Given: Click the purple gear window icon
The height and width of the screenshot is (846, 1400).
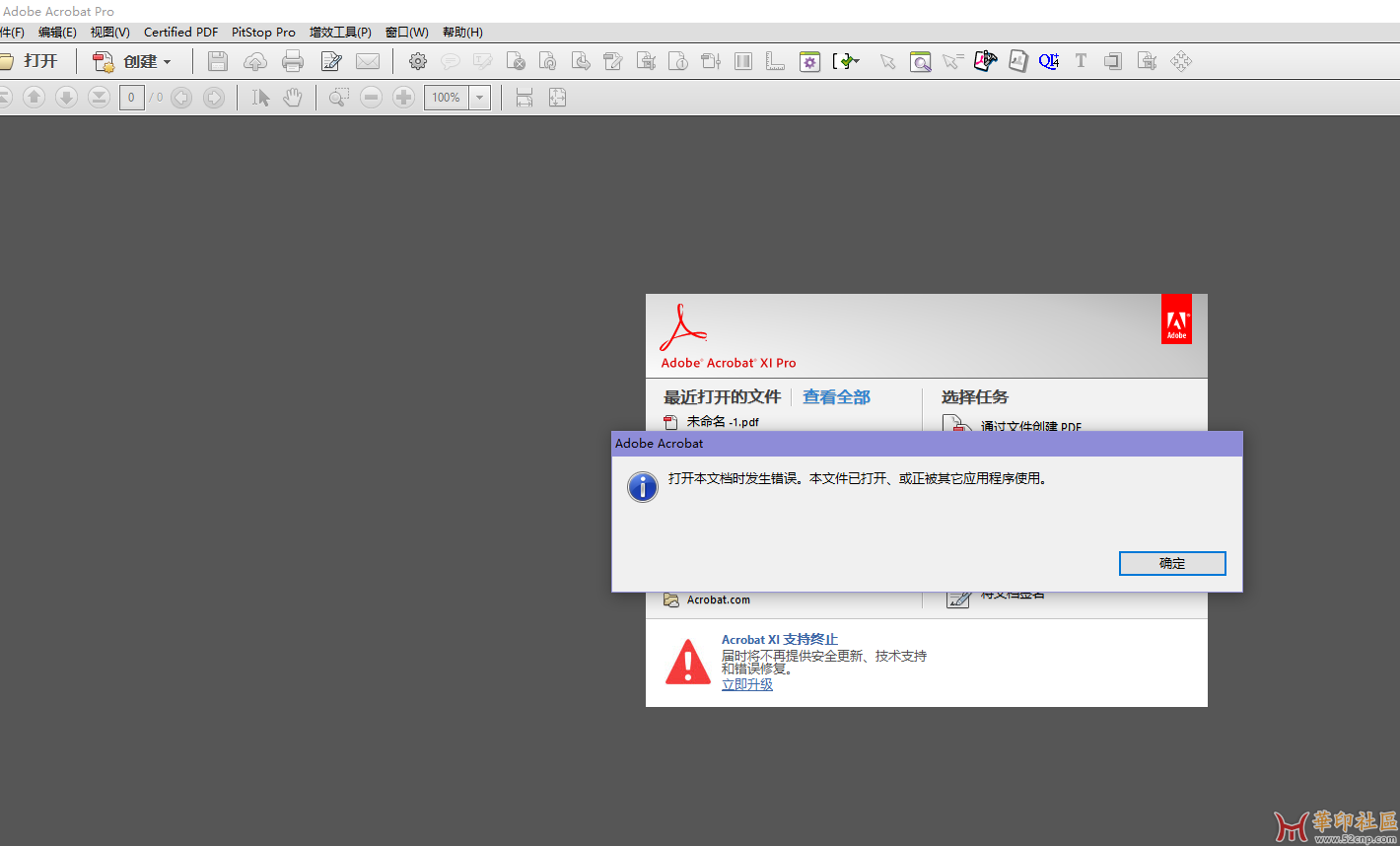Looking at the screenshot, I should pos(809,61).
